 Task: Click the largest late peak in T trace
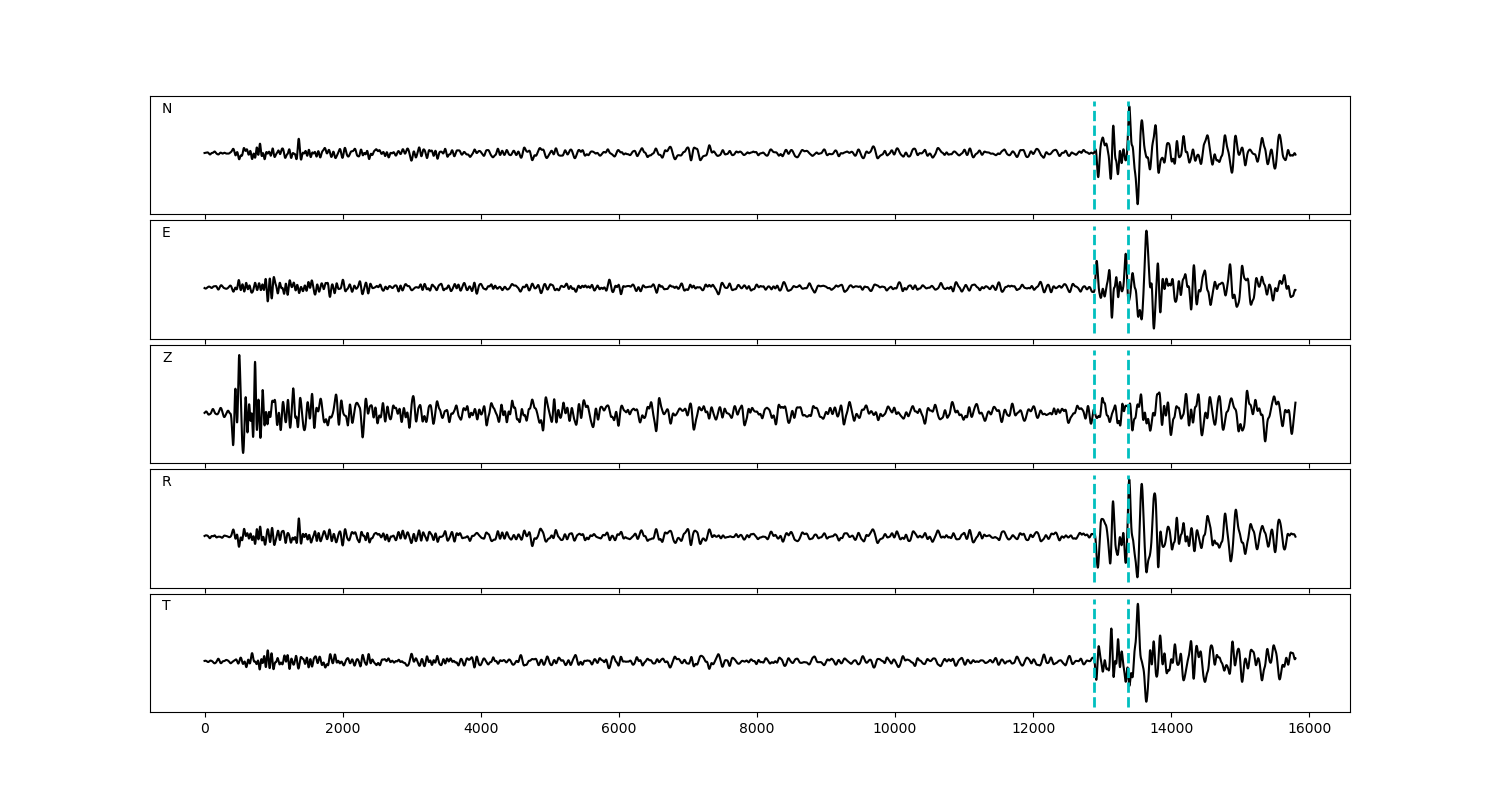(x=1137, y=606)
